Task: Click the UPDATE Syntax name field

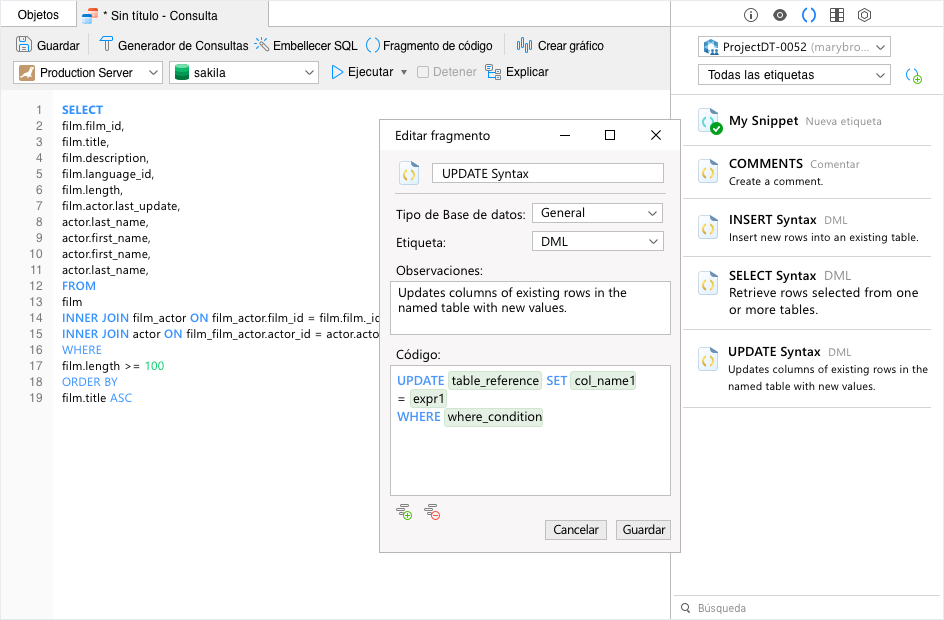Action: (x=547, y=173)
